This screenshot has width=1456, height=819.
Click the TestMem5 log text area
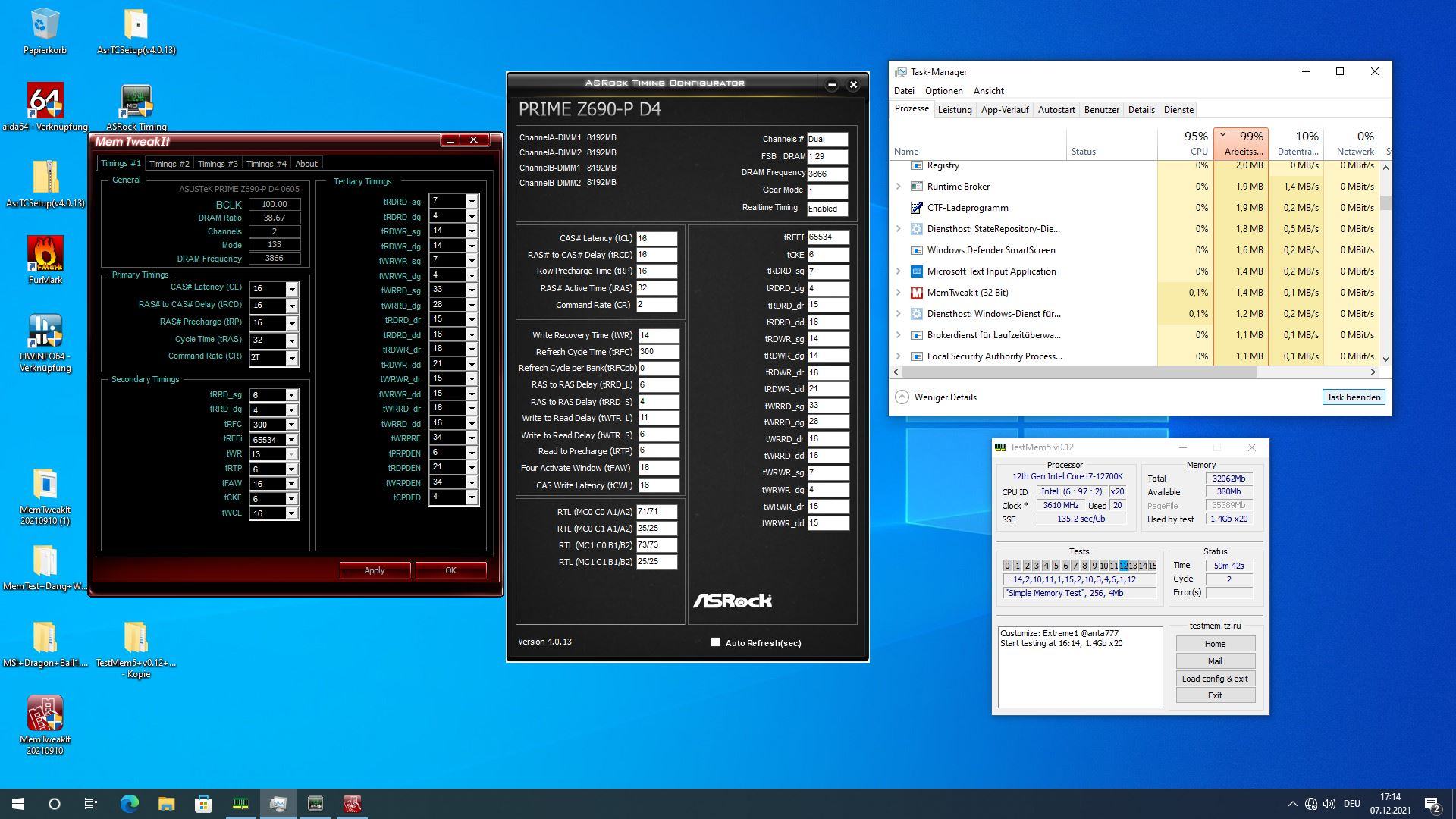(x=1080, y=667)
